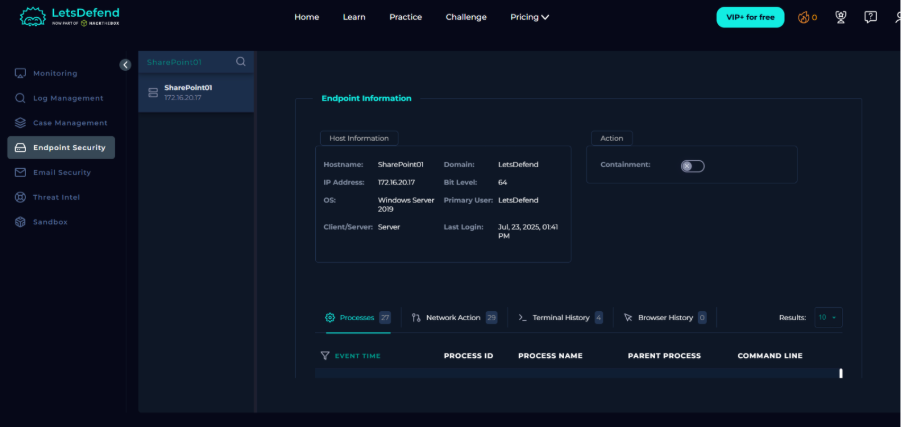901x427 pixels.
Task: Click the Sandbox cube icon
Action: (x=20, y=222)
